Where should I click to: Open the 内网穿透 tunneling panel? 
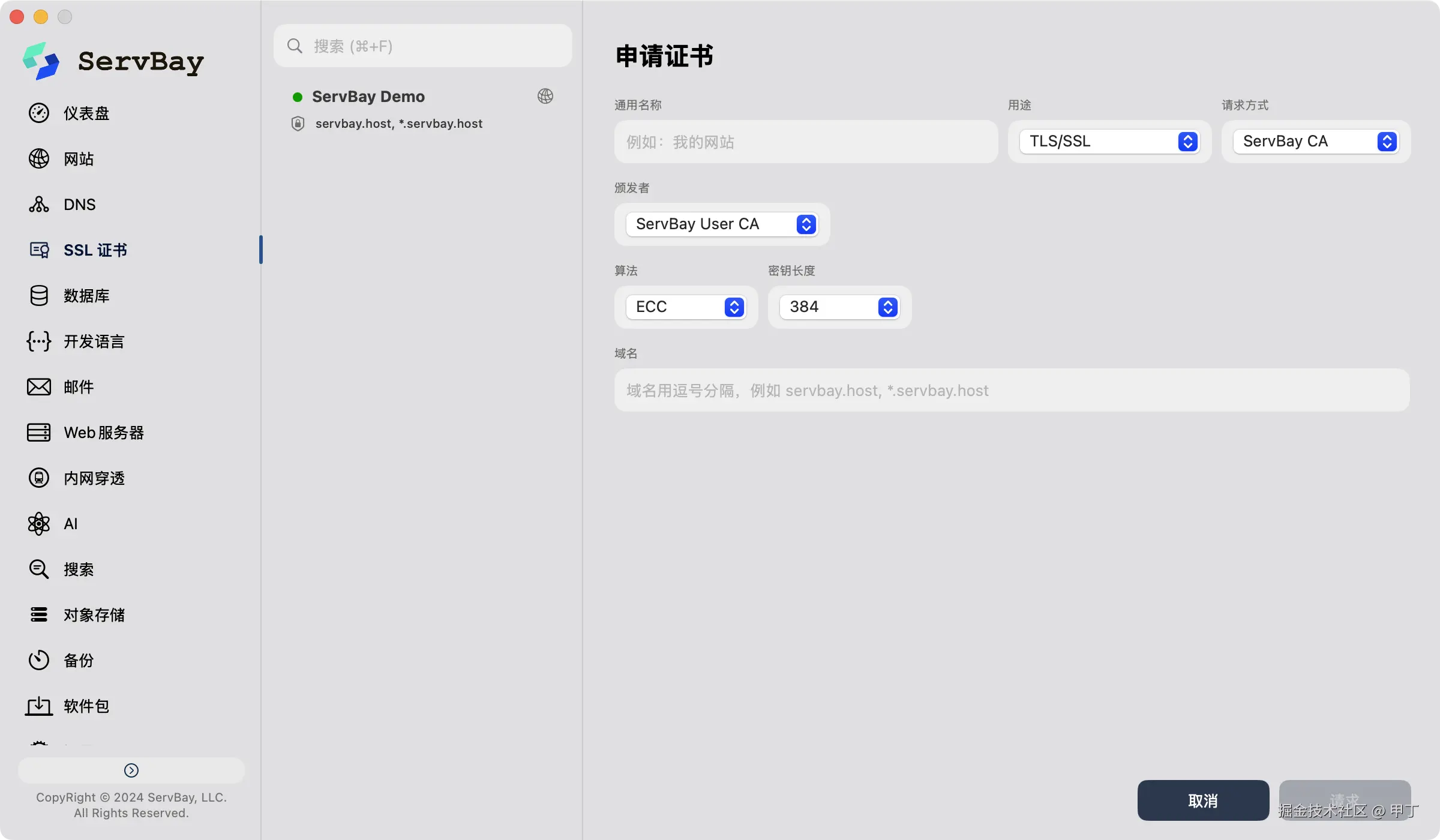(95, 478)
